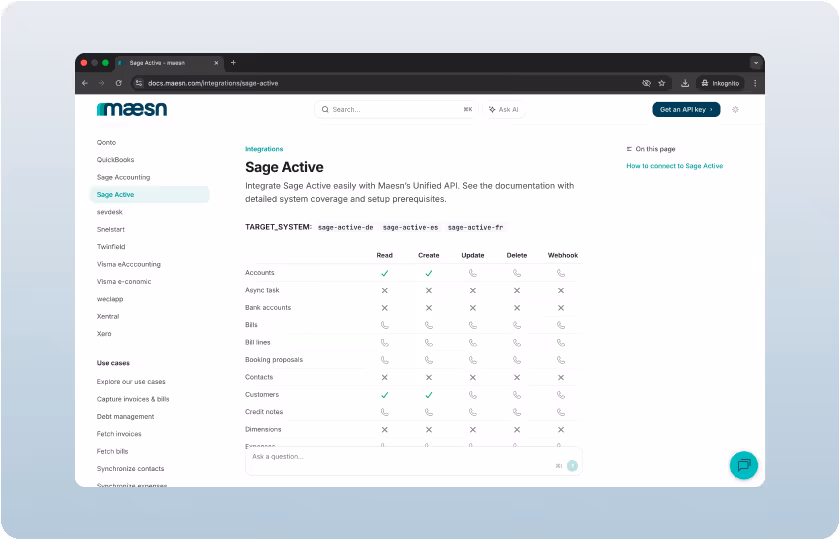The height and width of the screenshot is (540, 840).
Task: Open site info icon in address bar
Action: point(139,83)
